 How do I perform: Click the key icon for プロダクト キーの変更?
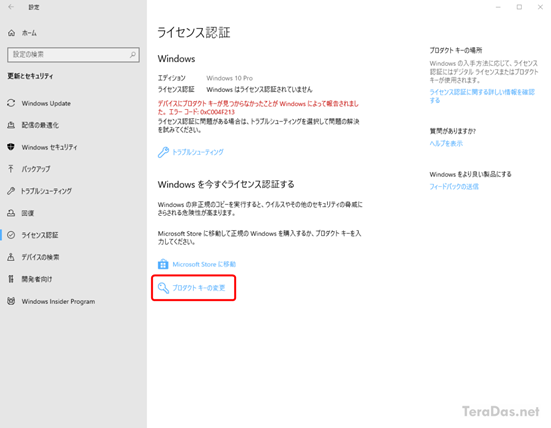[163, 288]
